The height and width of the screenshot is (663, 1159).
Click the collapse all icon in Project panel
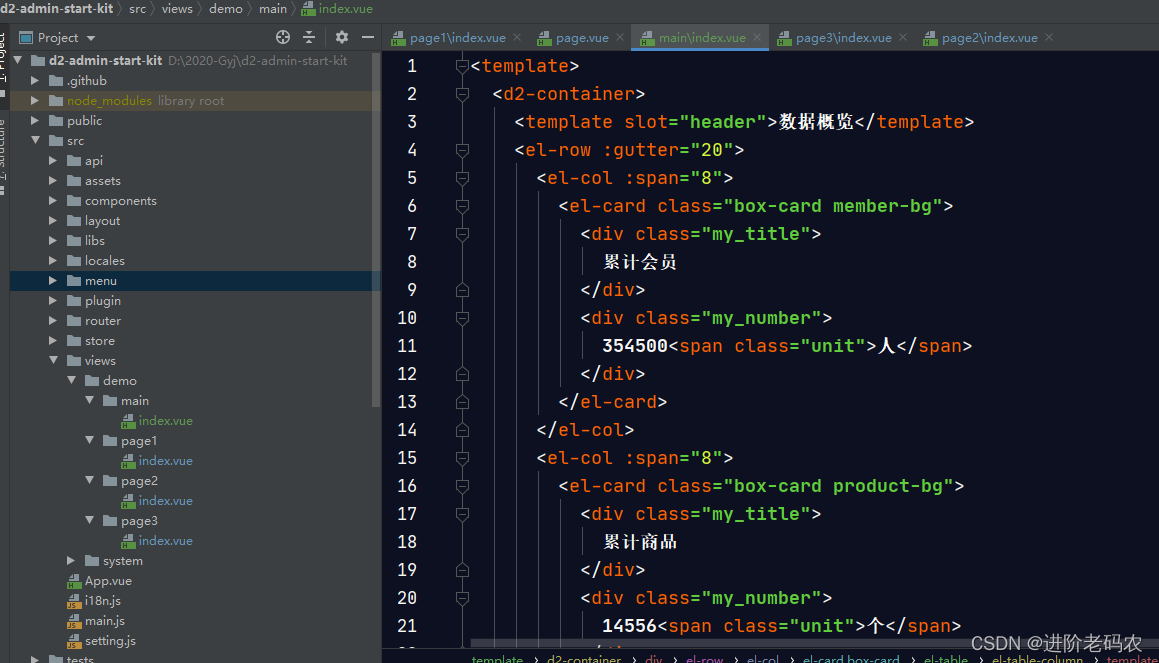click(309, 37)
